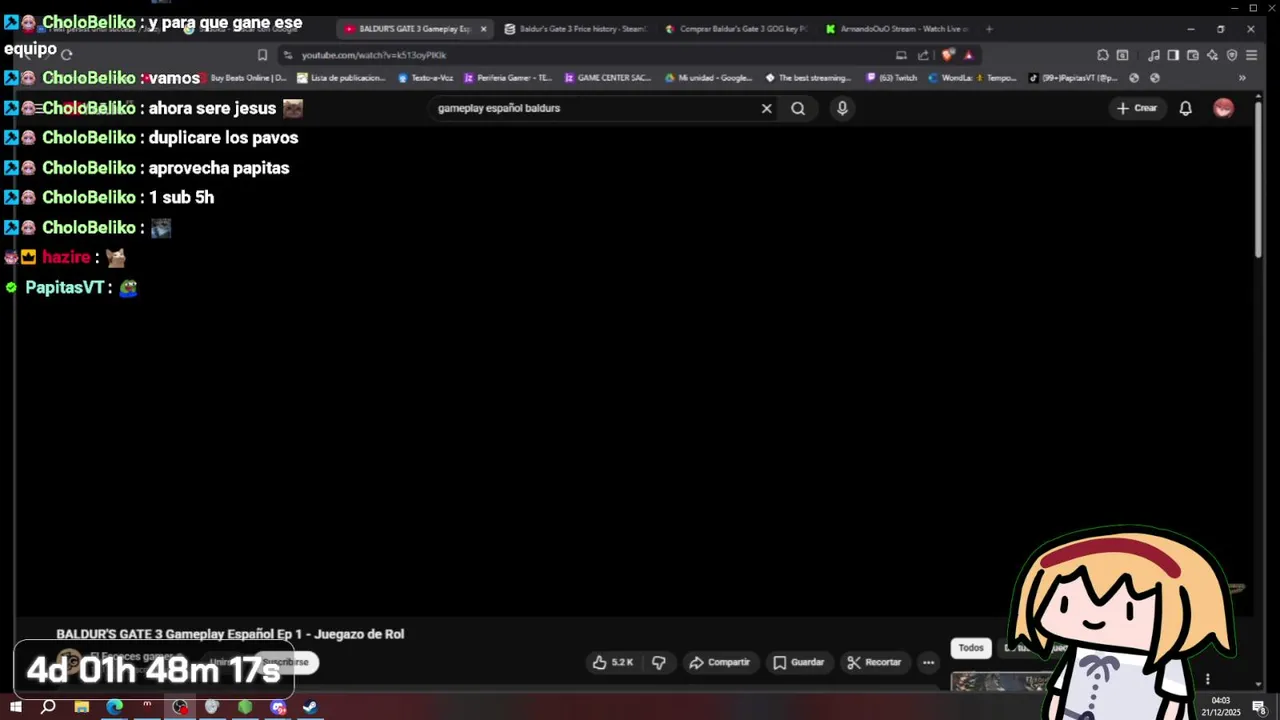Open the GAME CENTER SAC bookmark
1280x720 pixels.
[608, 77]
